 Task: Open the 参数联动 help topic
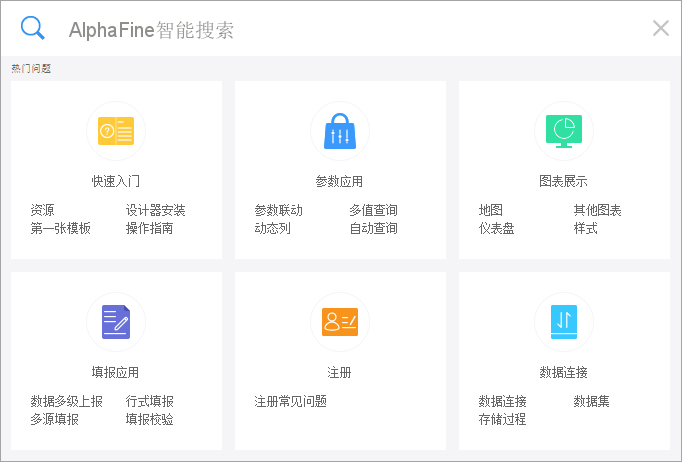click(278, 211)
